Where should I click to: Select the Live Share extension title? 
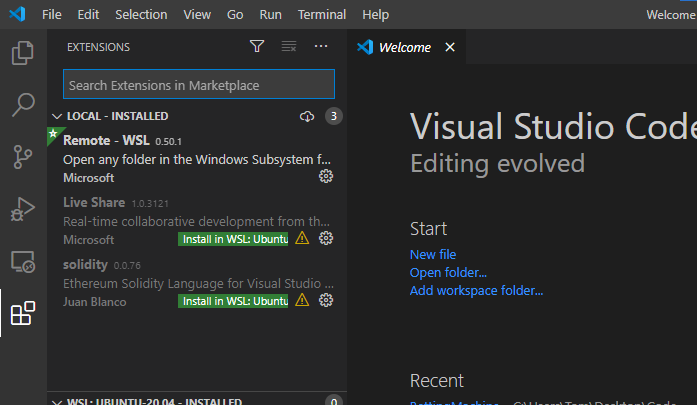tap(94, 202)
